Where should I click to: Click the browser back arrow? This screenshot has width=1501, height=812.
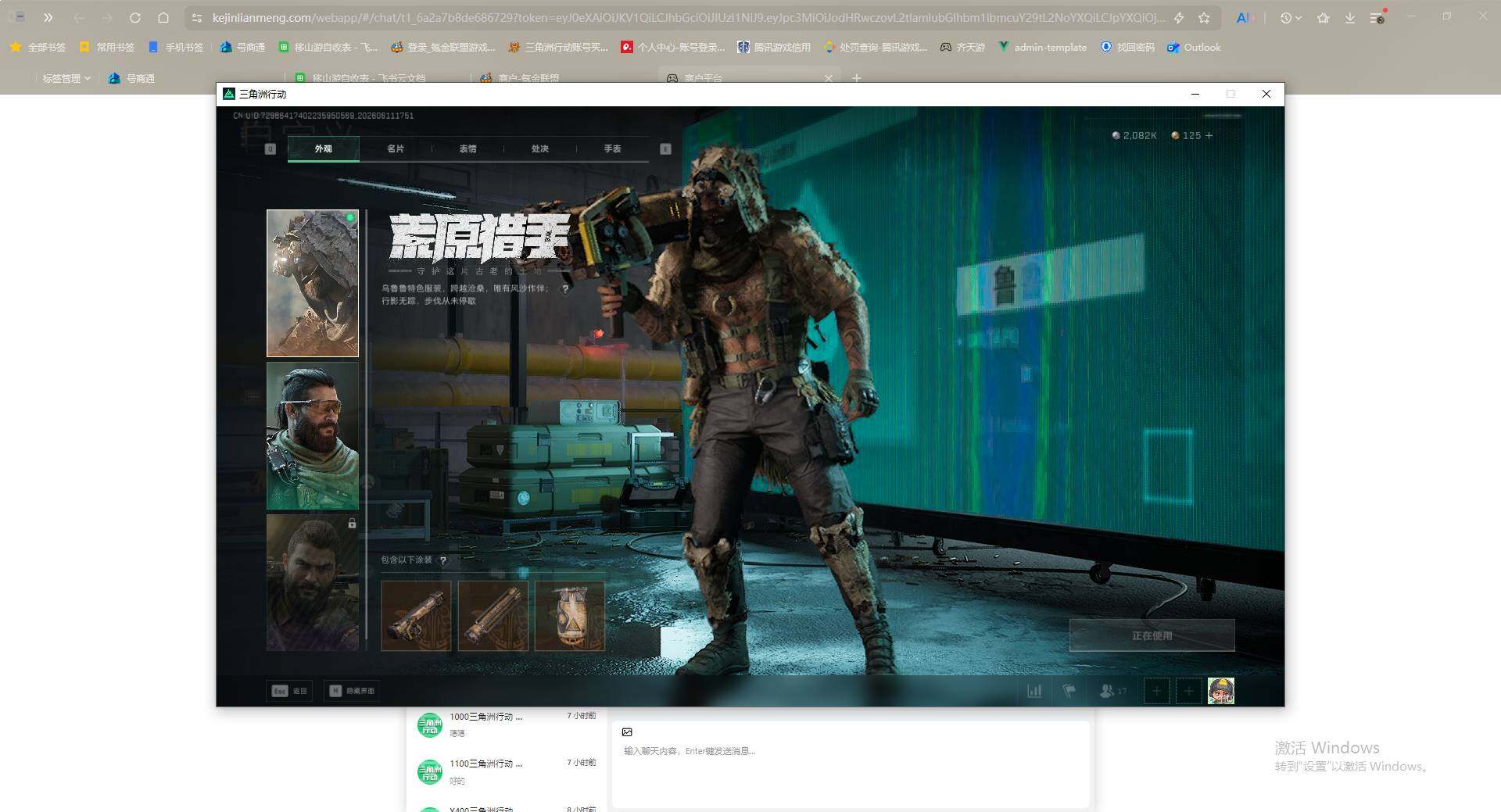[x=79, y=17]
